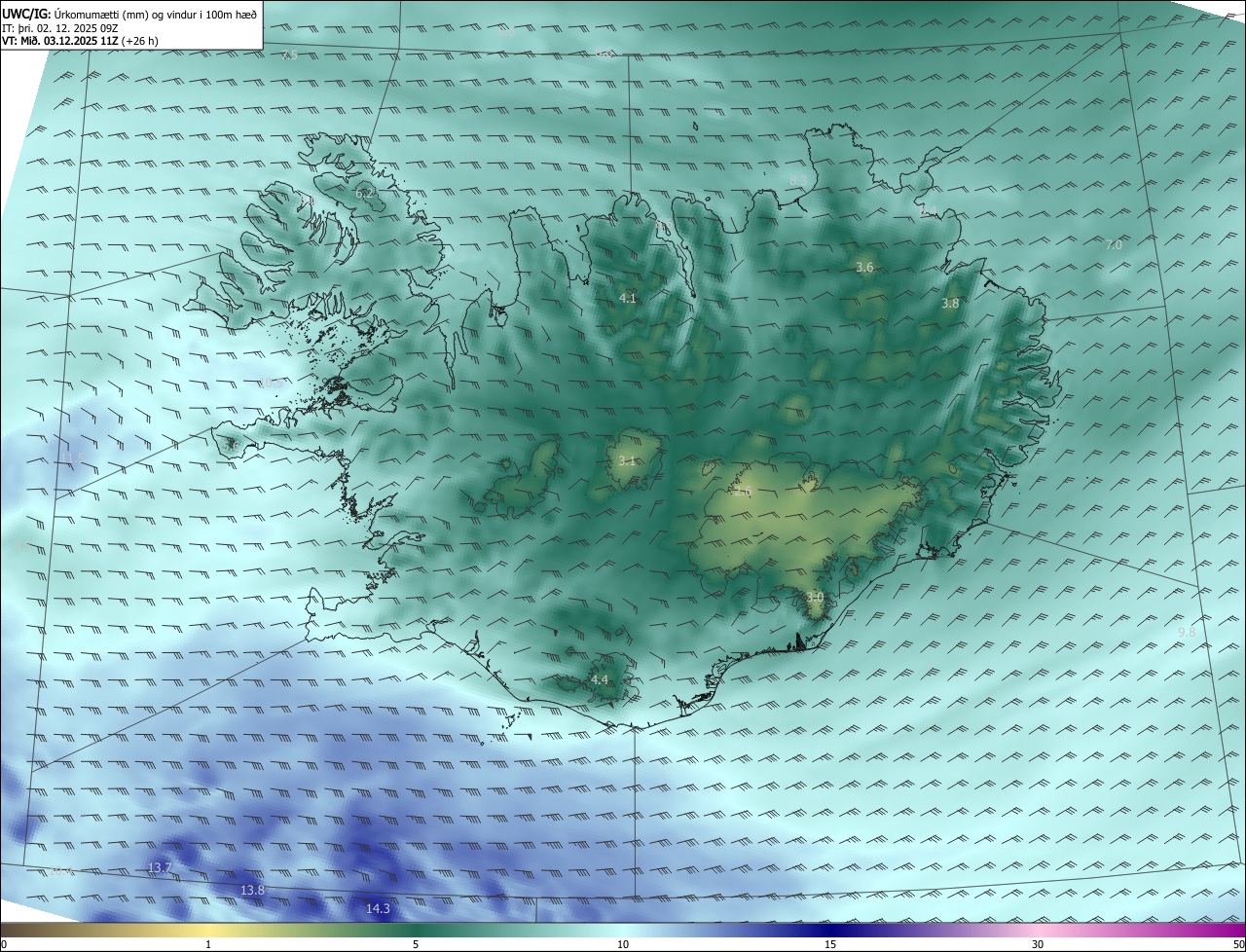
Task: Click the 7.0 value label over the sea
Action: pyautogui.click(x=1114, y=245)
